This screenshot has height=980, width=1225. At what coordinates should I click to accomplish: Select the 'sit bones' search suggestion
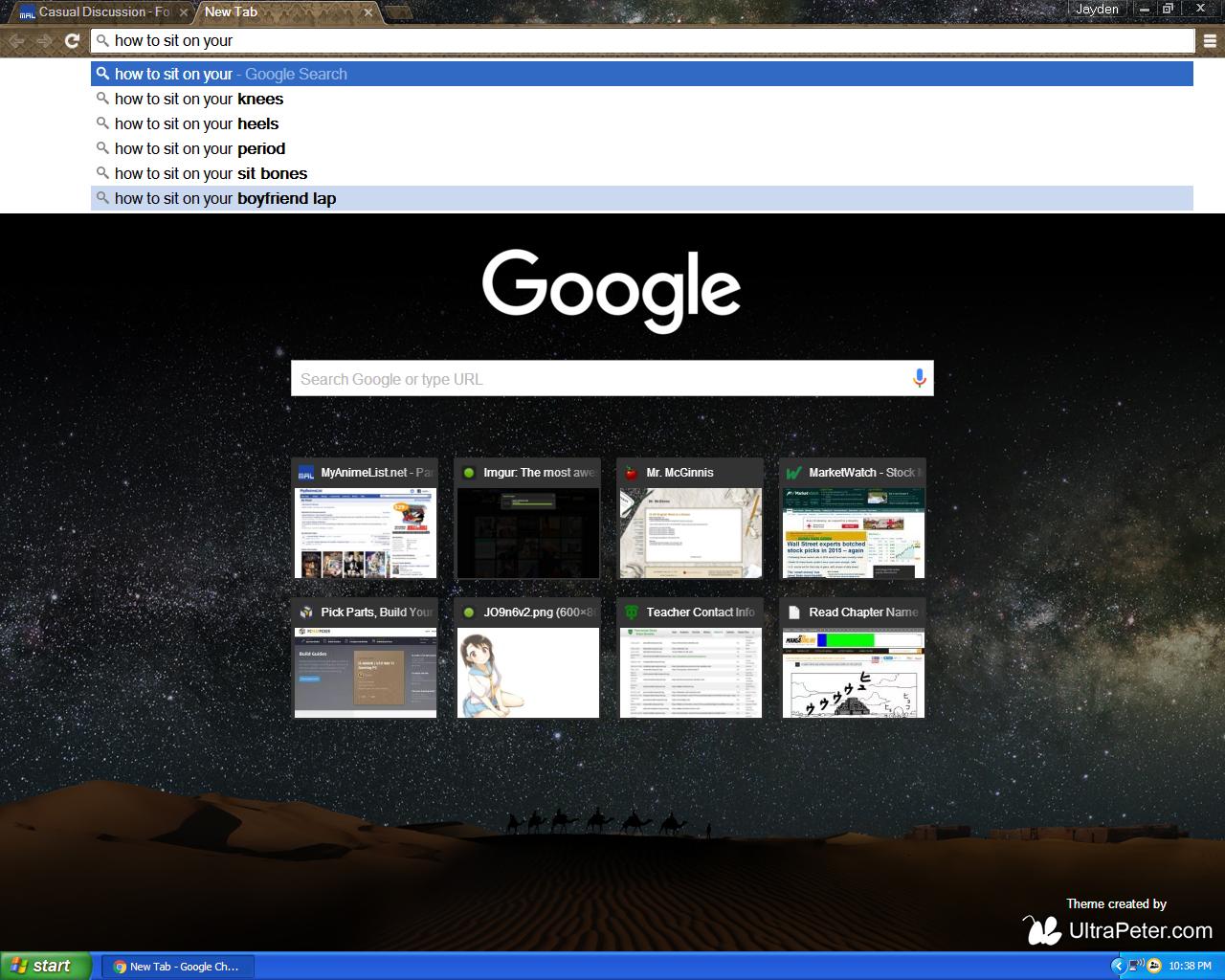coord(211,173)
